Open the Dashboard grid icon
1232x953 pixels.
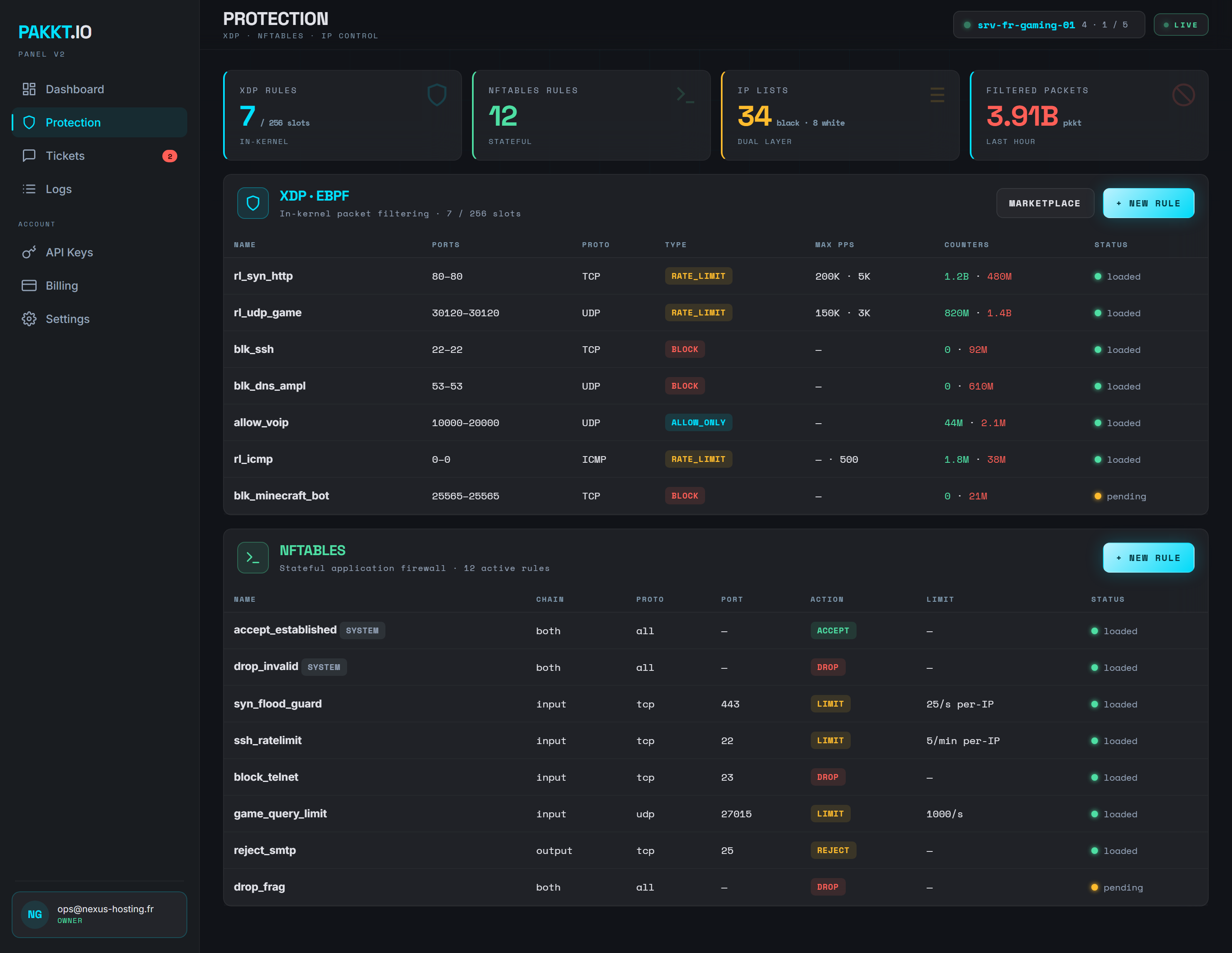coord(29,89)
